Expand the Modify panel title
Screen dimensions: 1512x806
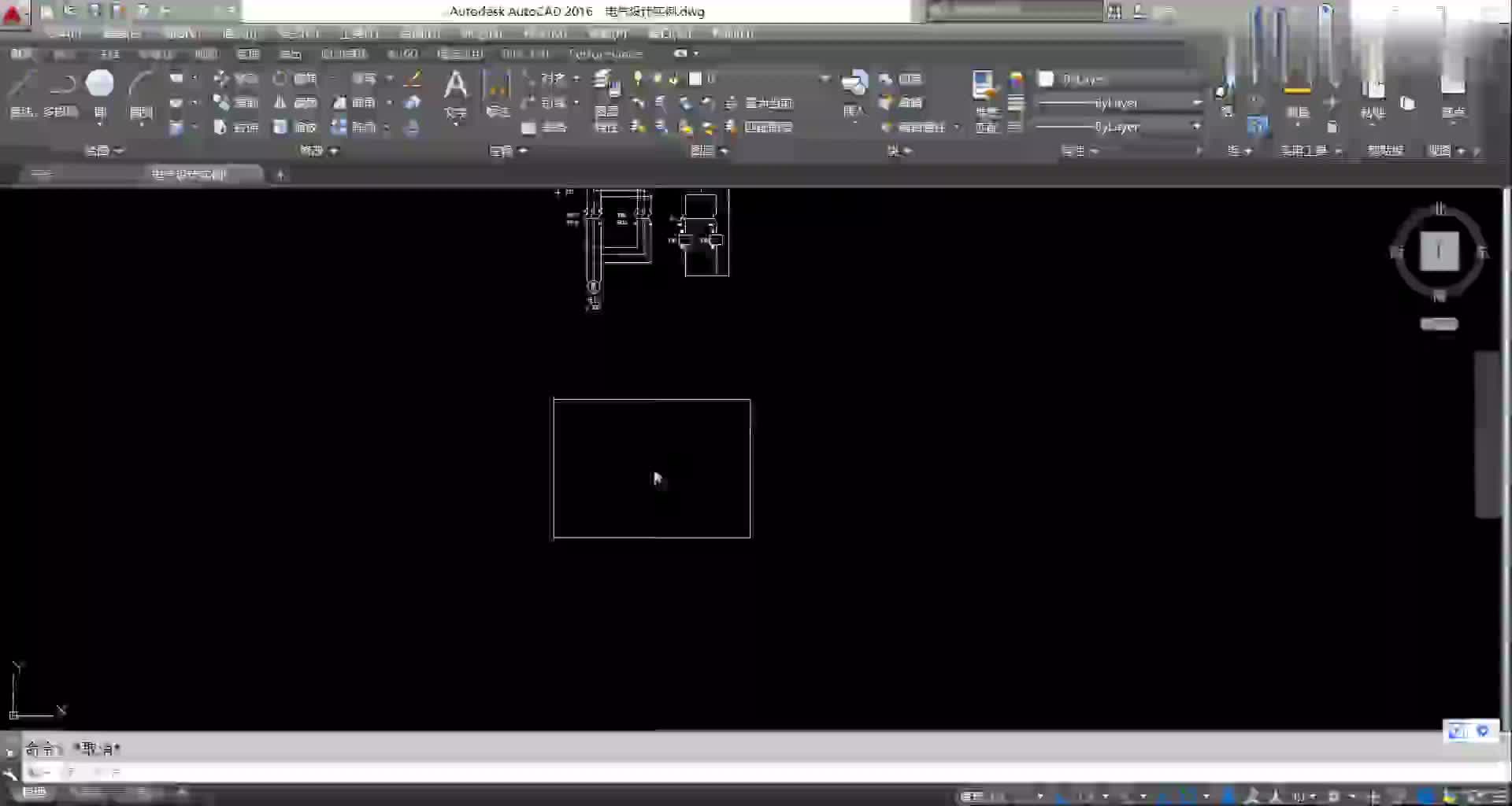pyautogui.click(x=319, y=150)
